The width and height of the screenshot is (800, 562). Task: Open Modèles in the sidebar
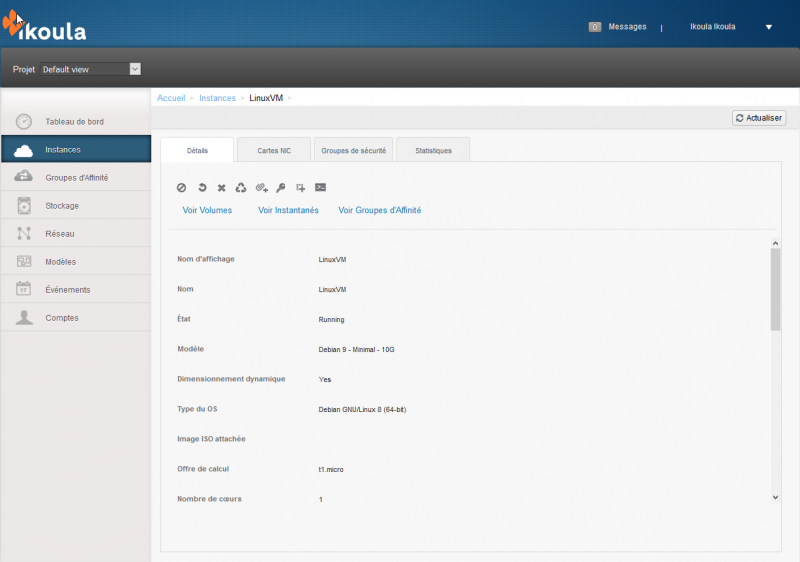76,261
